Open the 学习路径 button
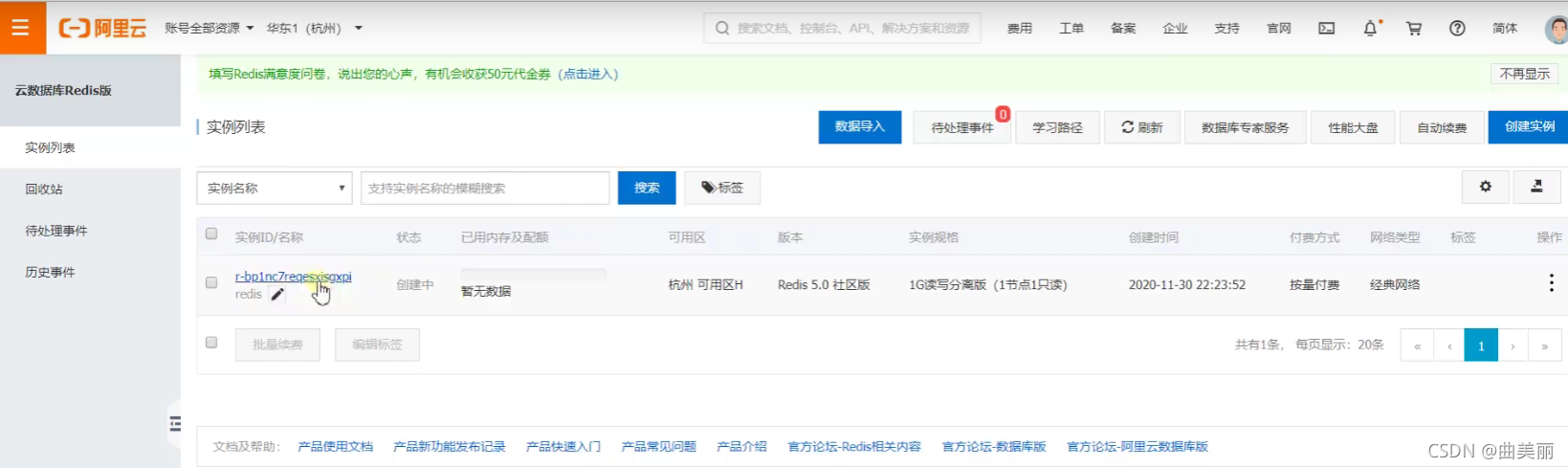The height and width of the screenshot is (468, 1568). coord(1057,127)
